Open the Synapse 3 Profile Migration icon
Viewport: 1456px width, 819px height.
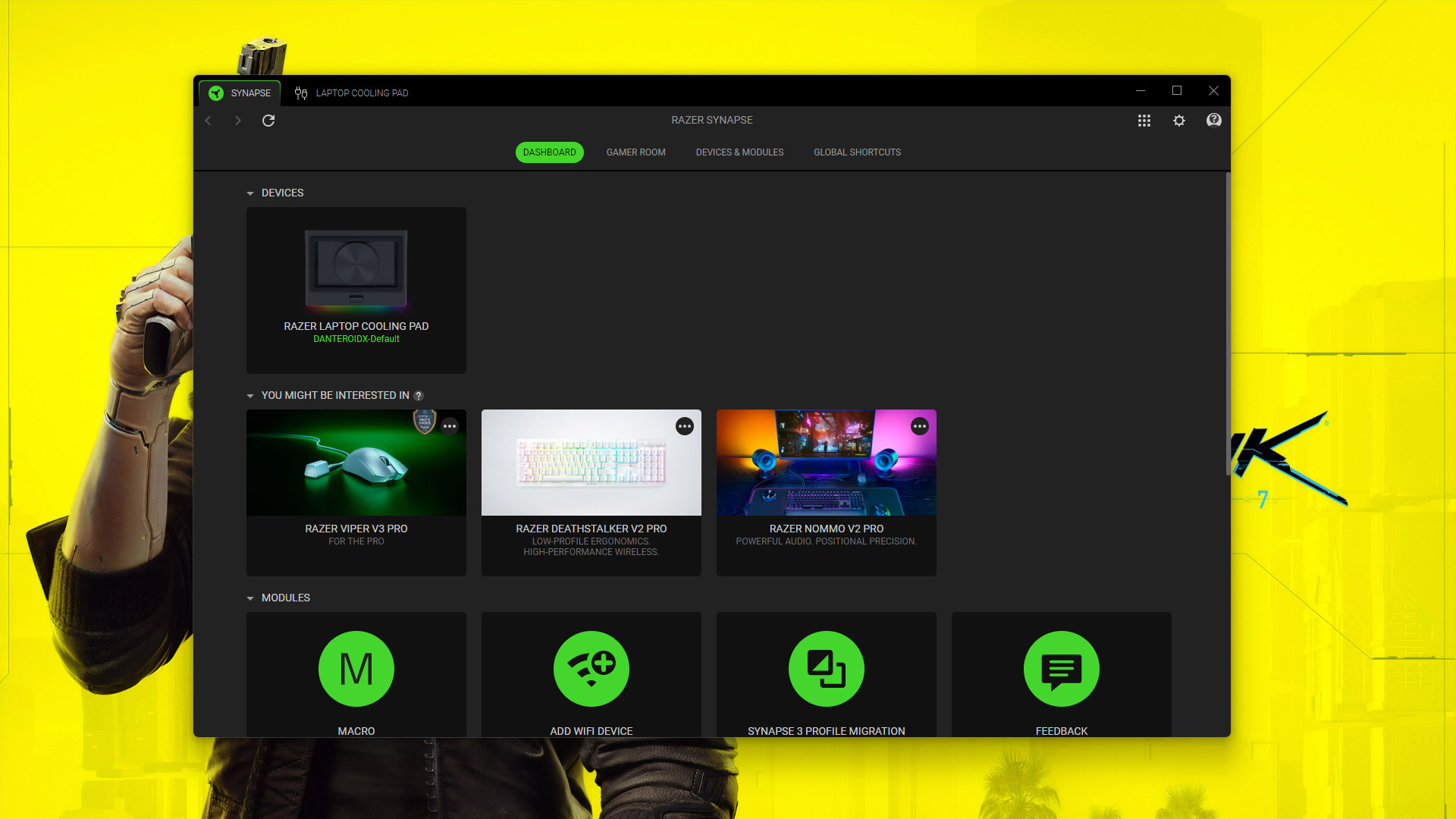(x=827, y=669)
